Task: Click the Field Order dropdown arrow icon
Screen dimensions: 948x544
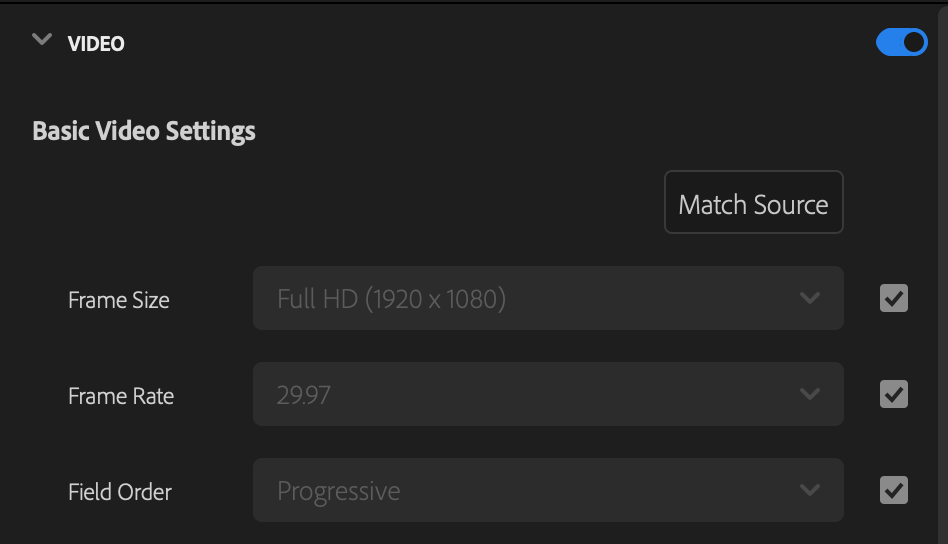Action: [810, 490]
